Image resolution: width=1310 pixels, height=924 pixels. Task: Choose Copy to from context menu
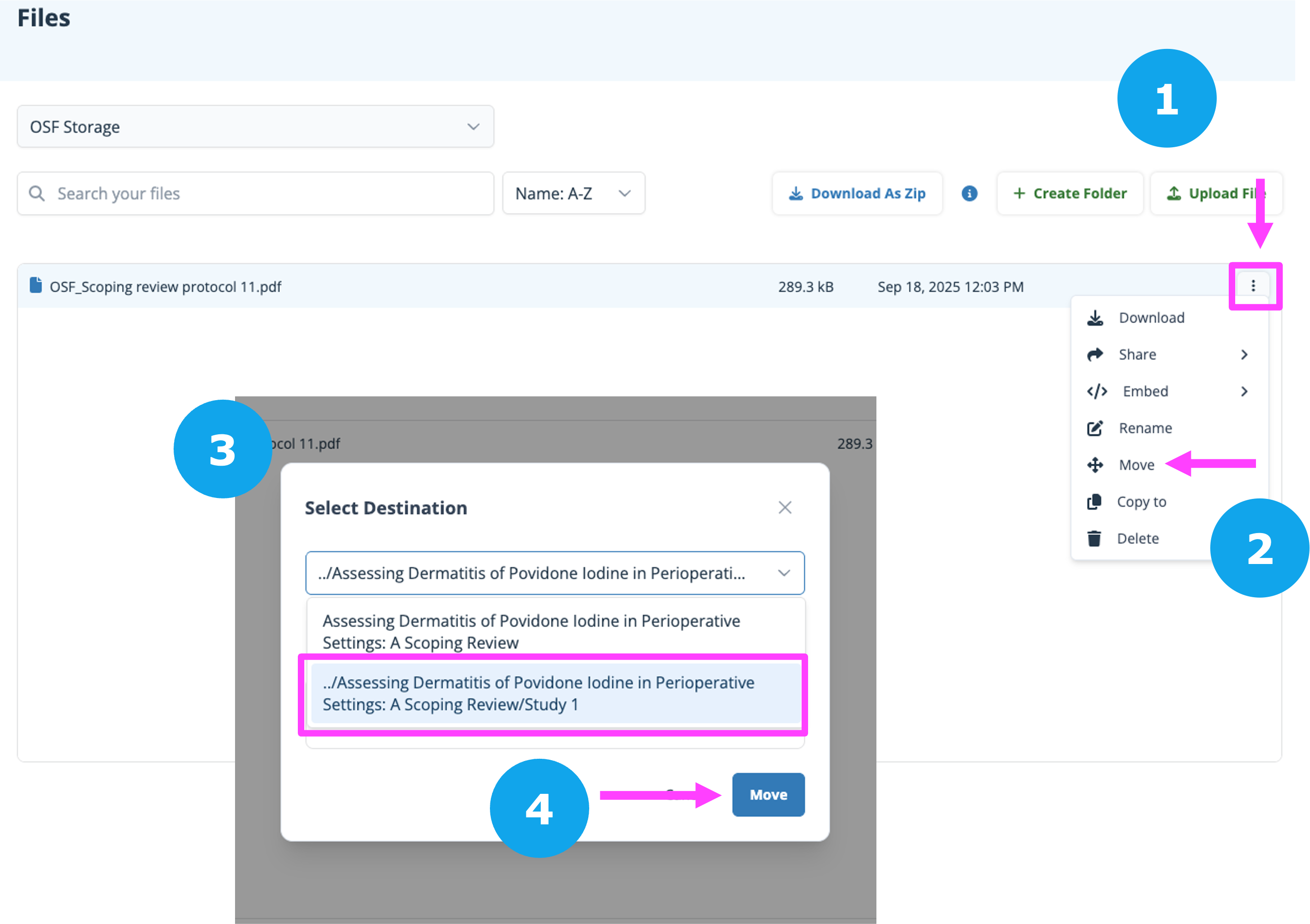pos(1141,502)
